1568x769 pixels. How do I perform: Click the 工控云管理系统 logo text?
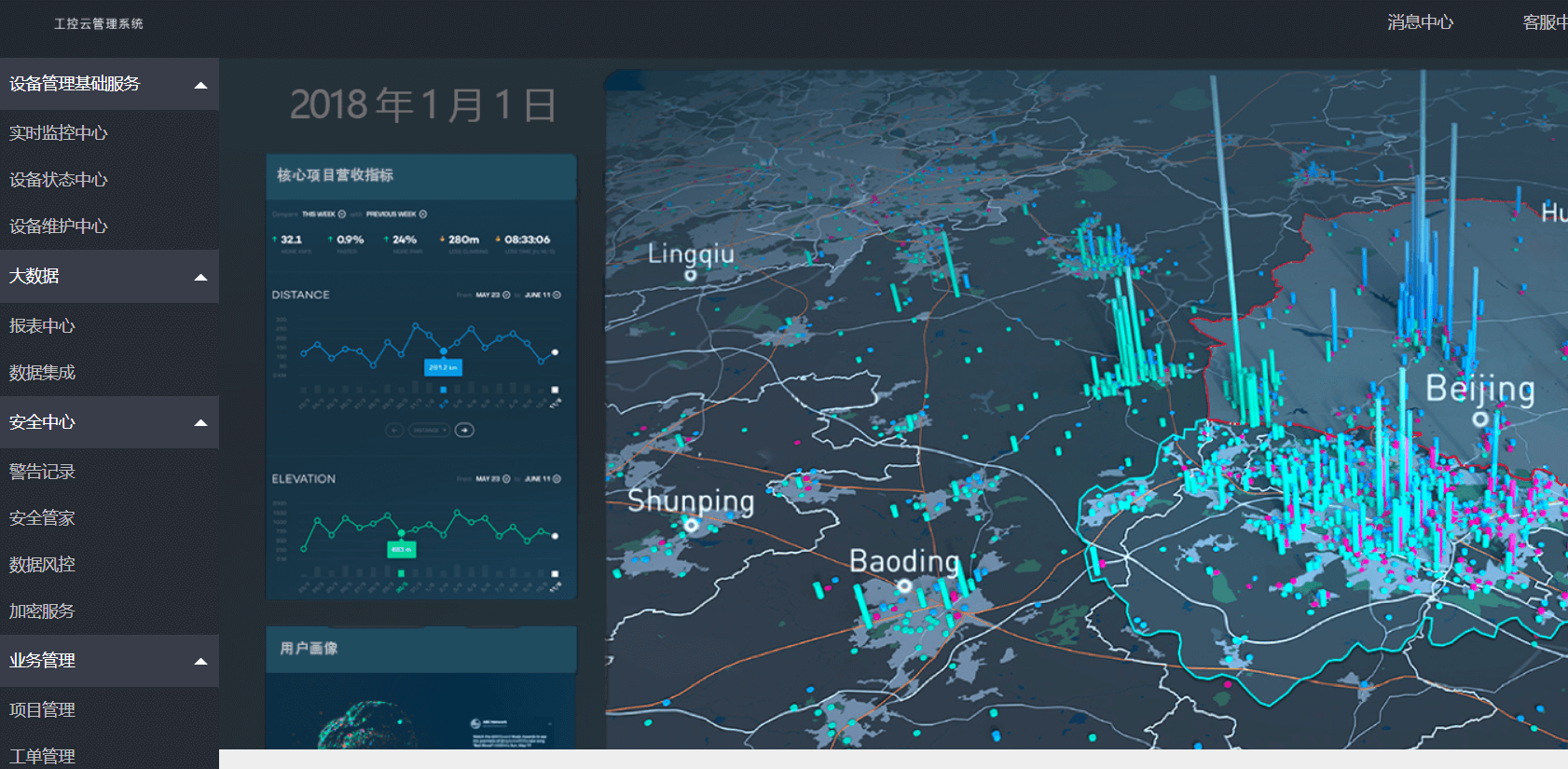tap(98, 23)
